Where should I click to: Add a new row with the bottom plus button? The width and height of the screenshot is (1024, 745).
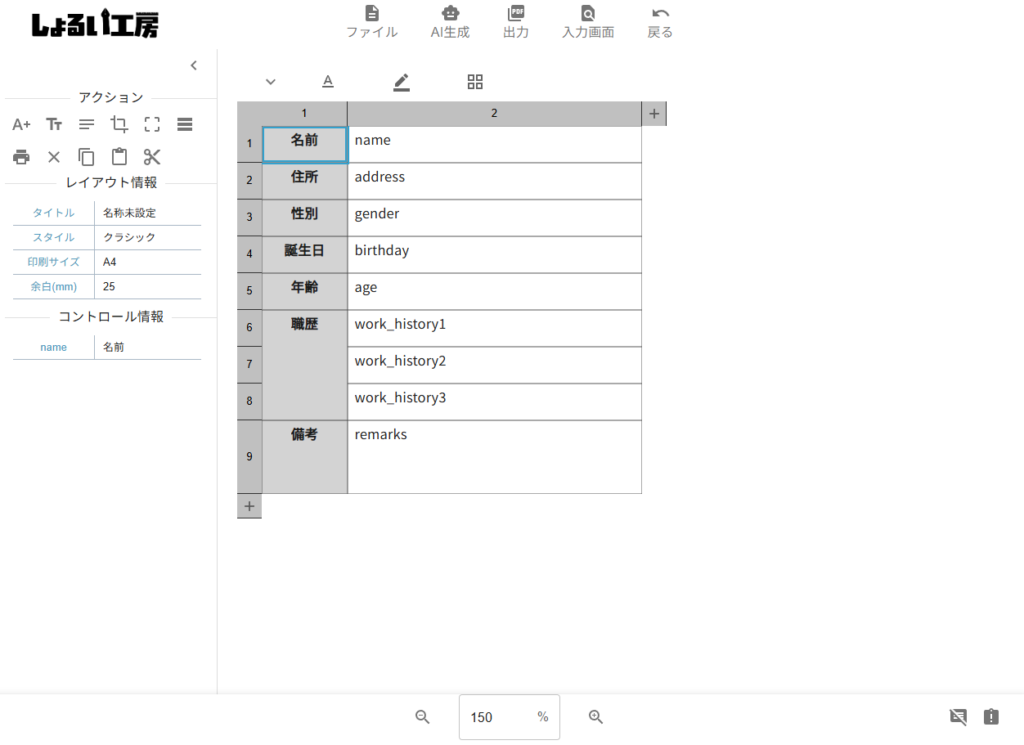tap(249, 506)
